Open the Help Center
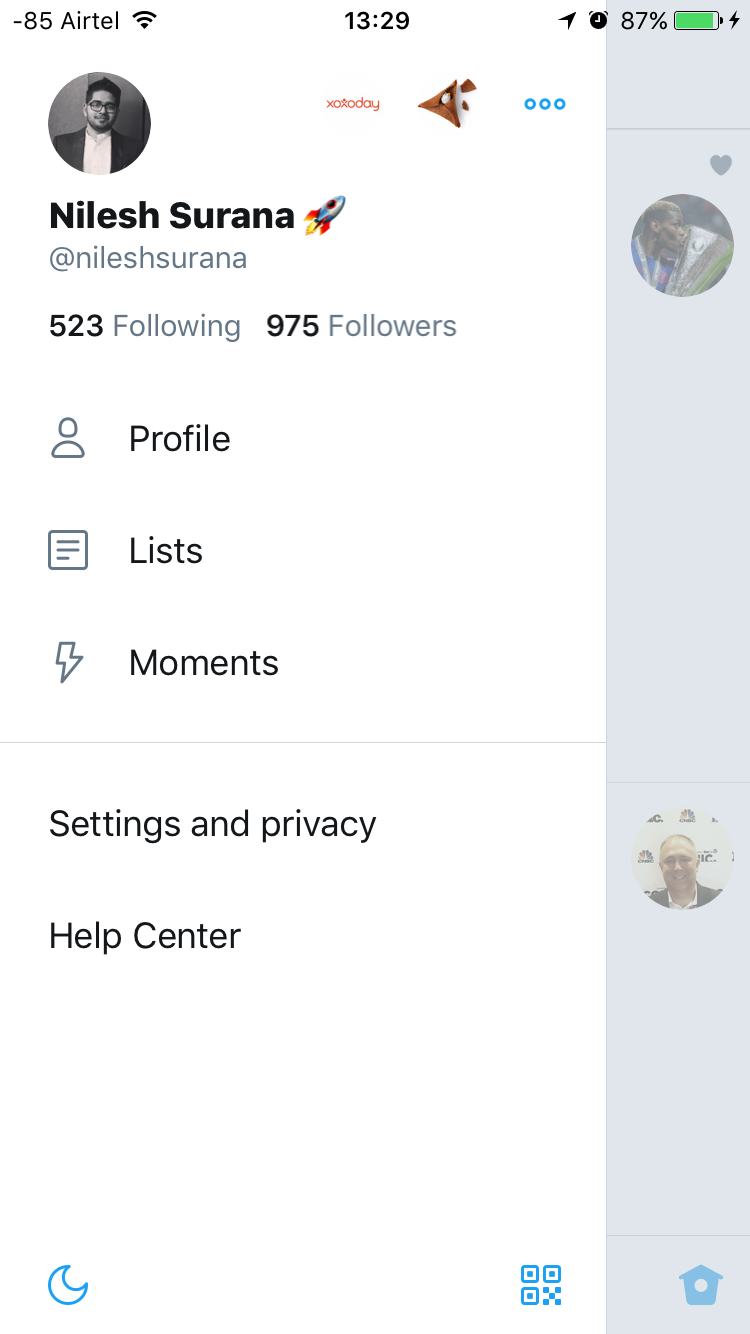The image size is (750, 1334). (145, 936)
